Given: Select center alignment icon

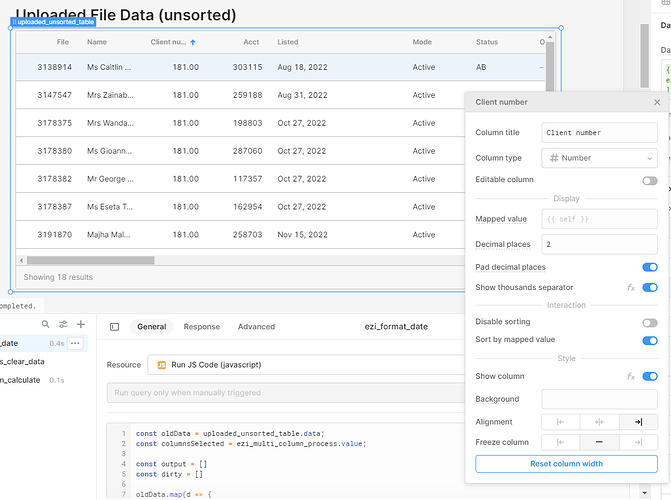Looking at the screenshot, I should (599, 422).
